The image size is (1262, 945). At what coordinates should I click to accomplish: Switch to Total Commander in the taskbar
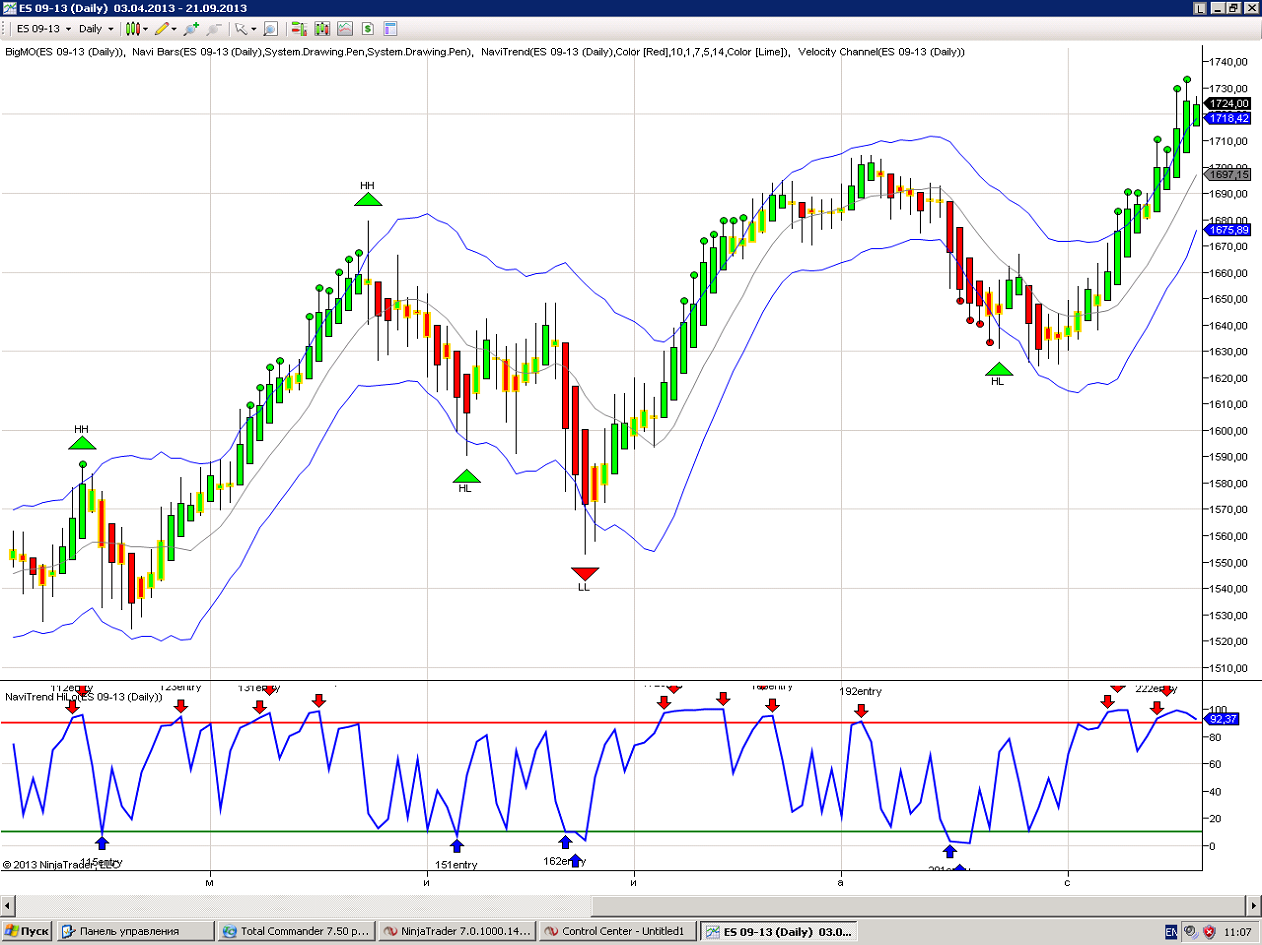pyautogui.click(x=297, y=931)
